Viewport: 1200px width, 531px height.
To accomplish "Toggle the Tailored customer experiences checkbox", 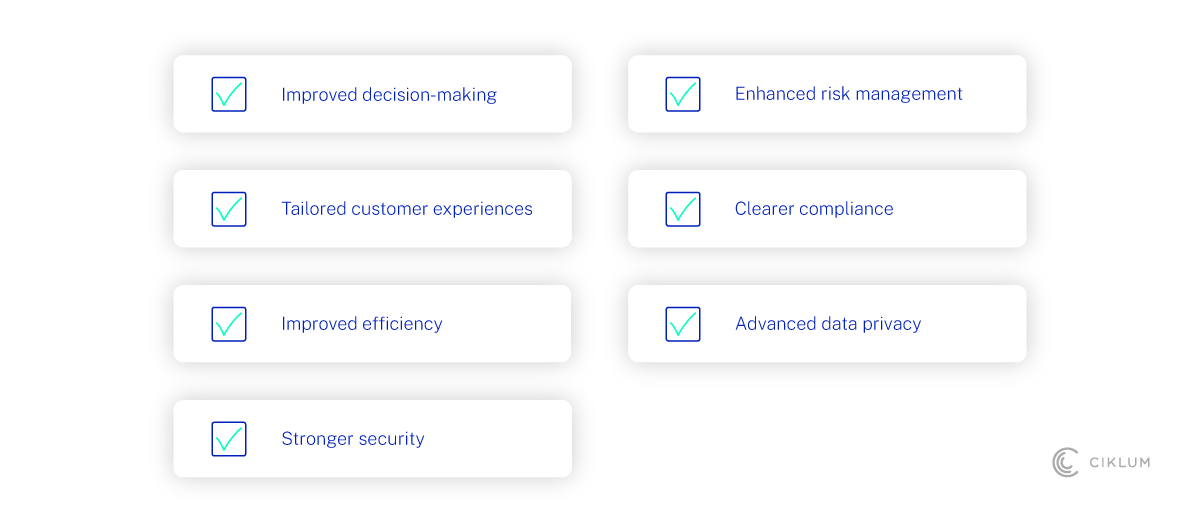I will pyautogui.click(x=229, y=209).
